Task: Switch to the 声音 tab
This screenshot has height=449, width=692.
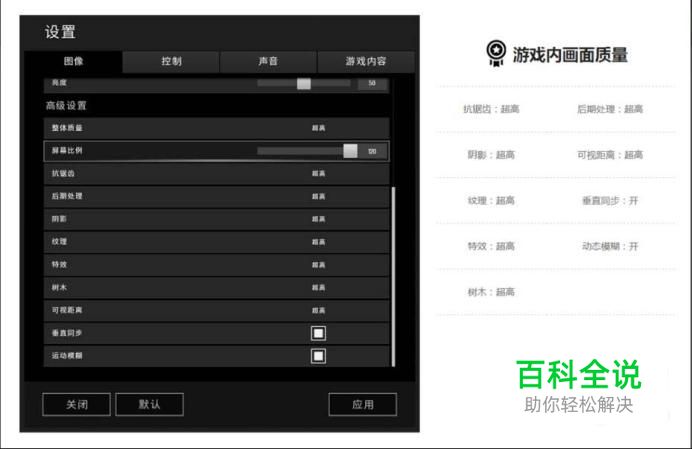Action: (x=268, y=61)
